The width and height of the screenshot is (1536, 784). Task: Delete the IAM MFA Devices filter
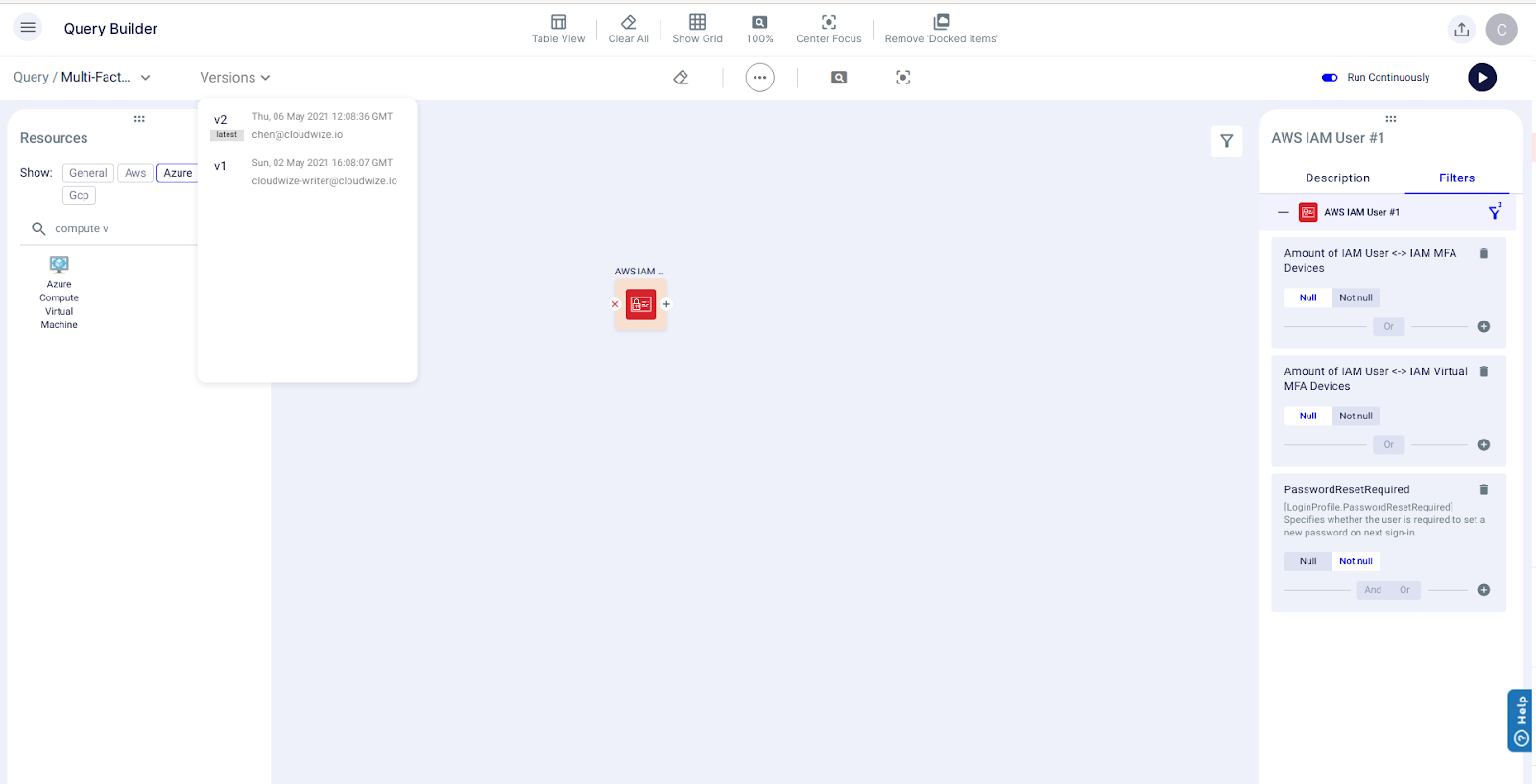pyautogui.click(x=1483, y=253)
